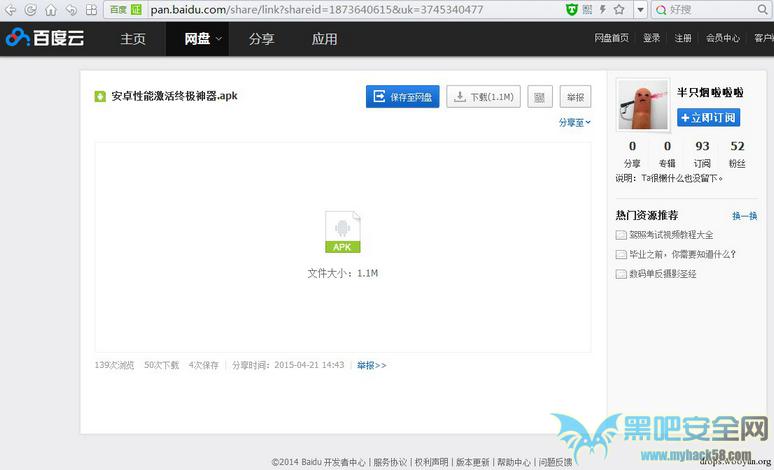Click the 4次保存 text
774x470 pixels.
[203, 365]
